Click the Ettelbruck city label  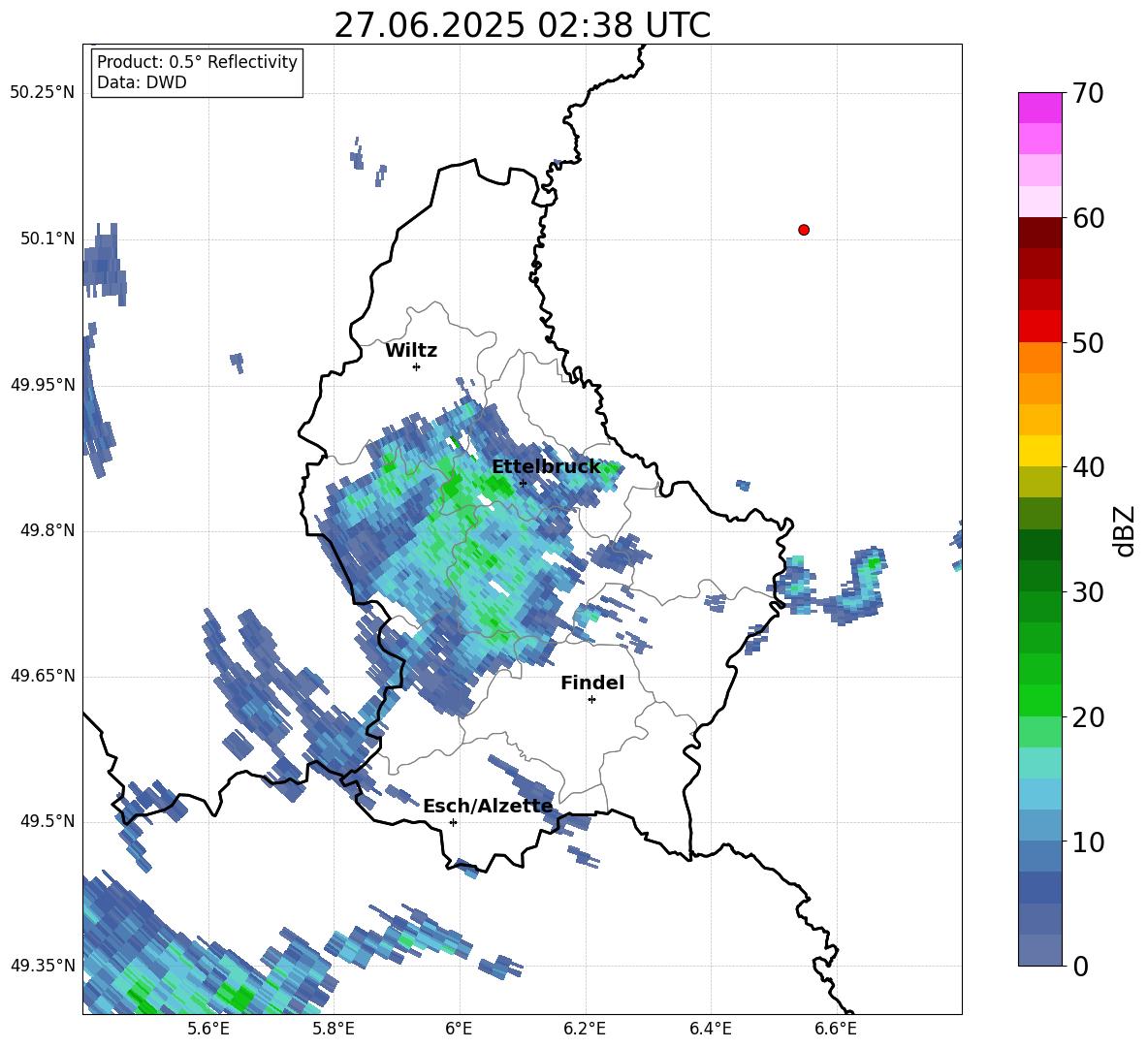(546, 467)
